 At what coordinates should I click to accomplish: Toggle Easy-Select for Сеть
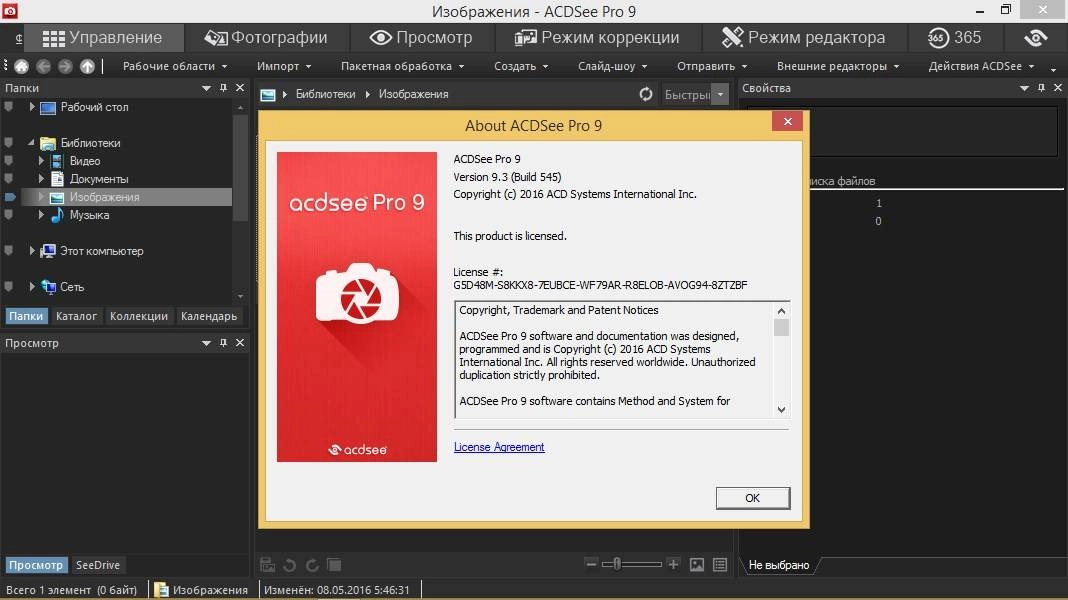(8, 287)
